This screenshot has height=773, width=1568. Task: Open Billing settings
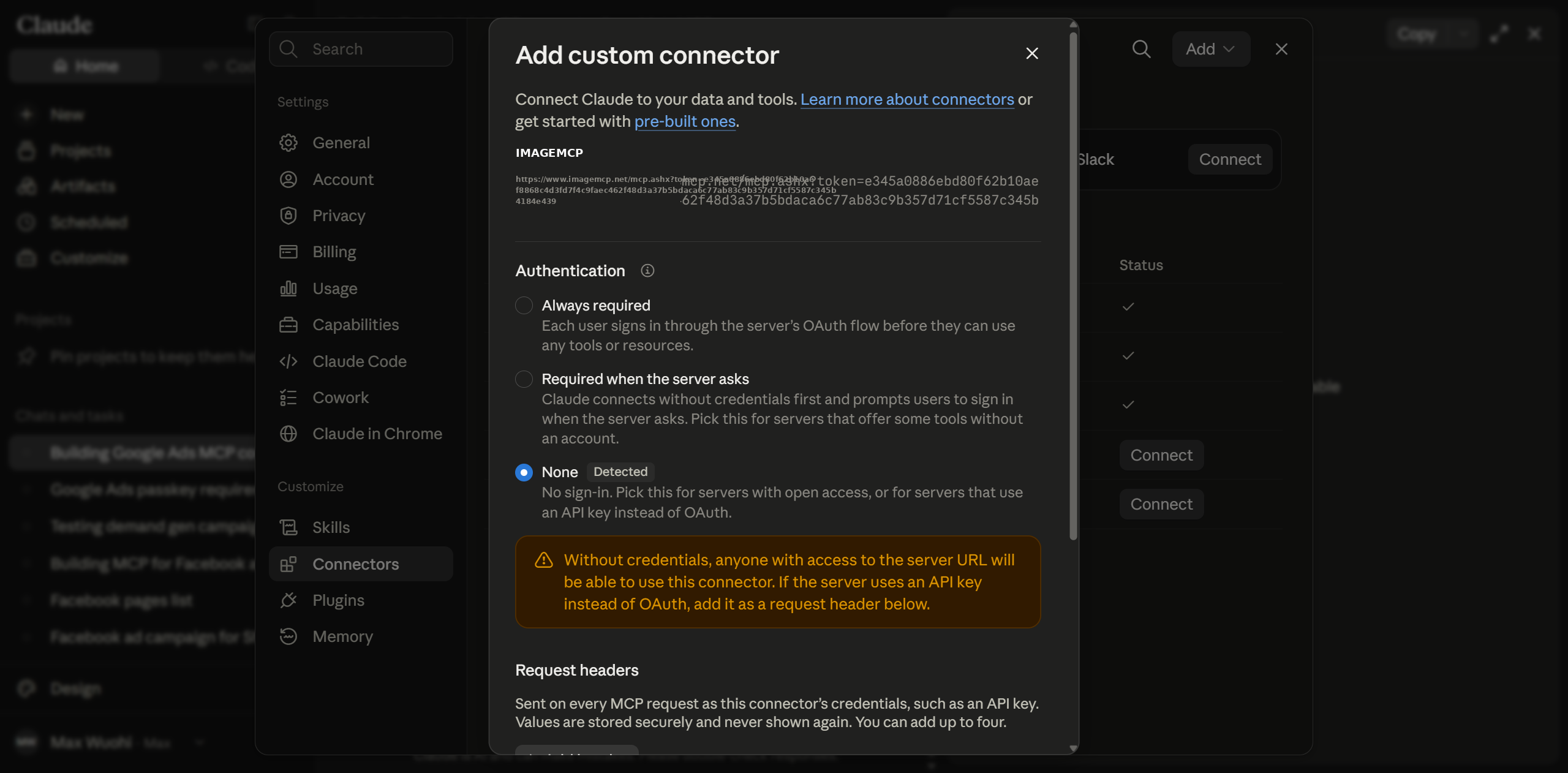(361, 252)
